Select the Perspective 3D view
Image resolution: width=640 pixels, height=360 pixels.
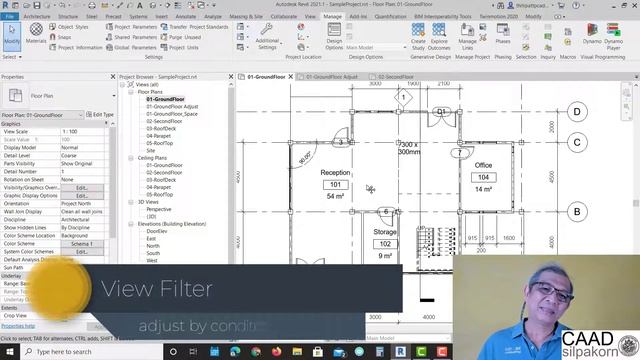(159, 209)
